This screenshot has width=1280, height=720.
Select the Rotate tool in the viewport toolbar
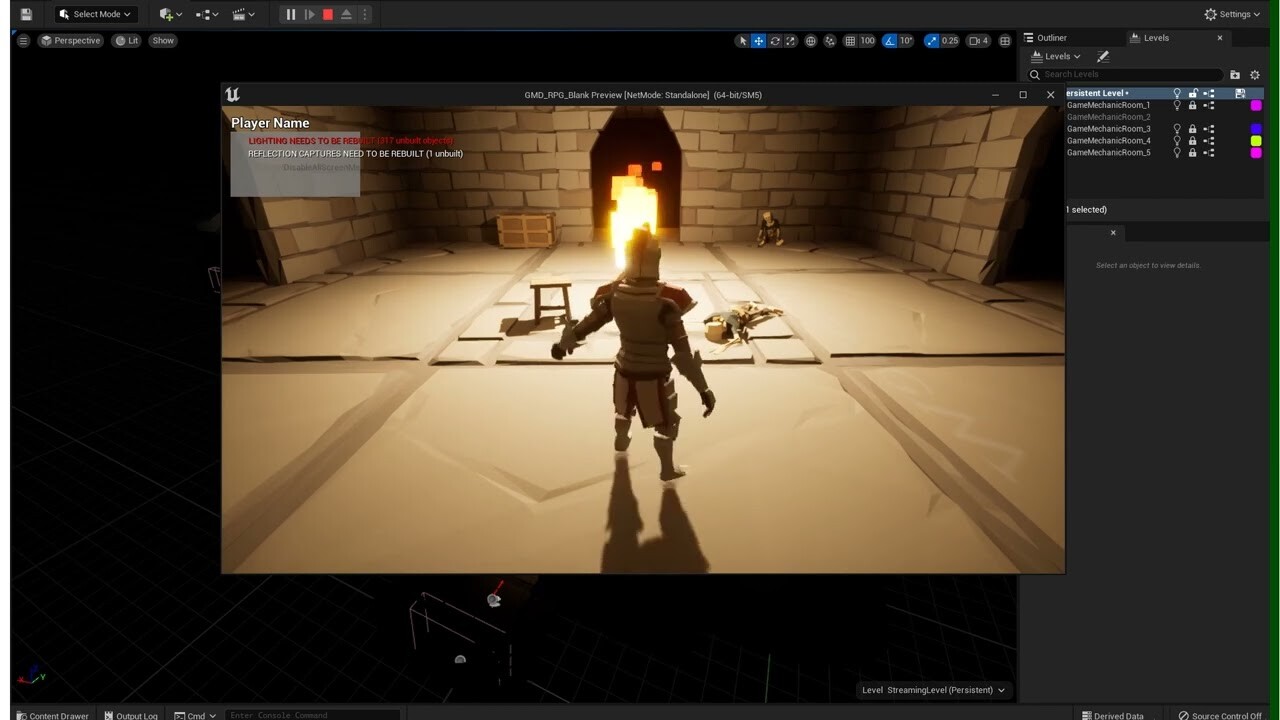(776, 41)
